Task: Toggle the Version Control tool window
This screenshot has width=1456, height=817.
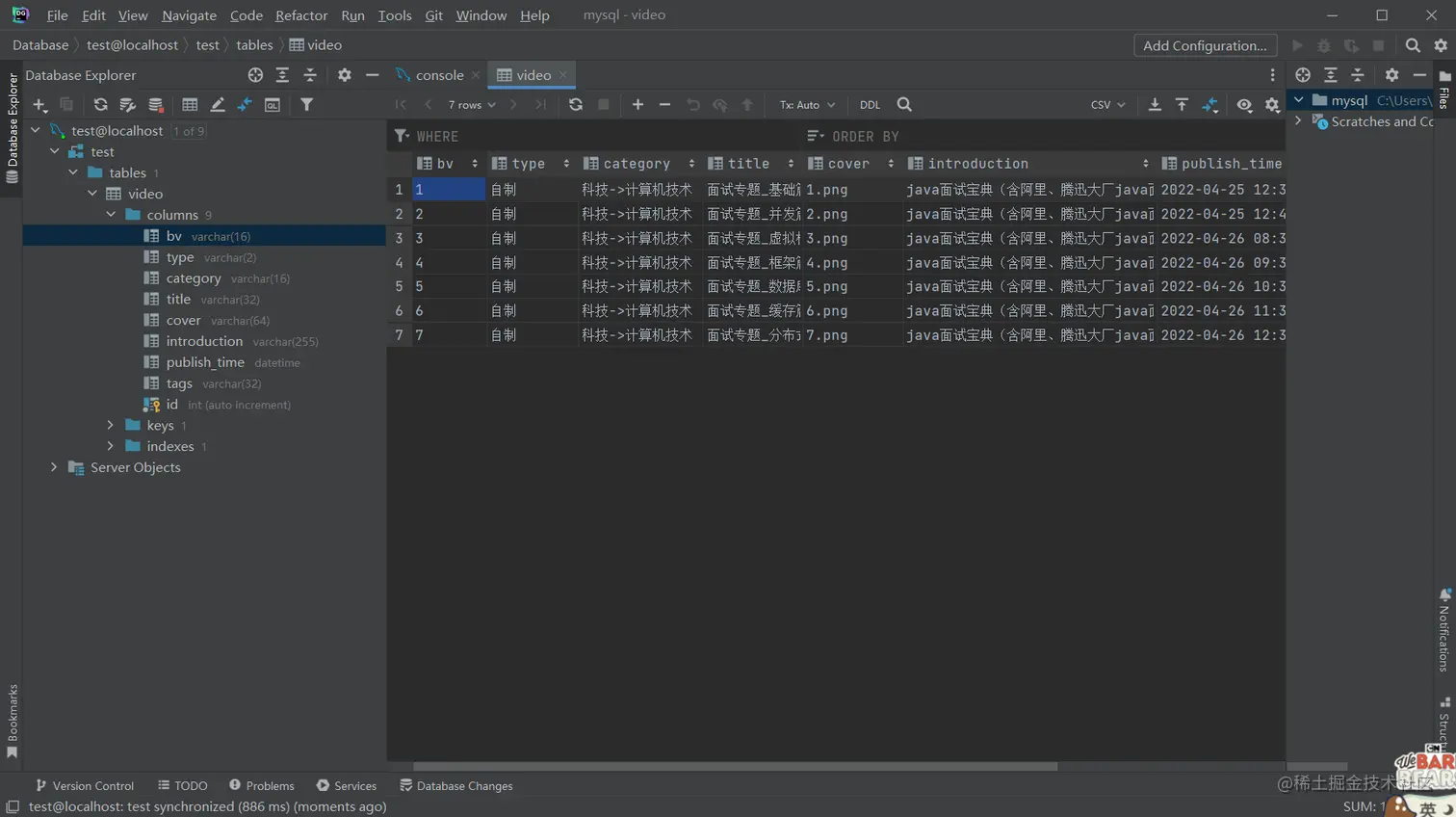Action: click(x=85, y=786)
